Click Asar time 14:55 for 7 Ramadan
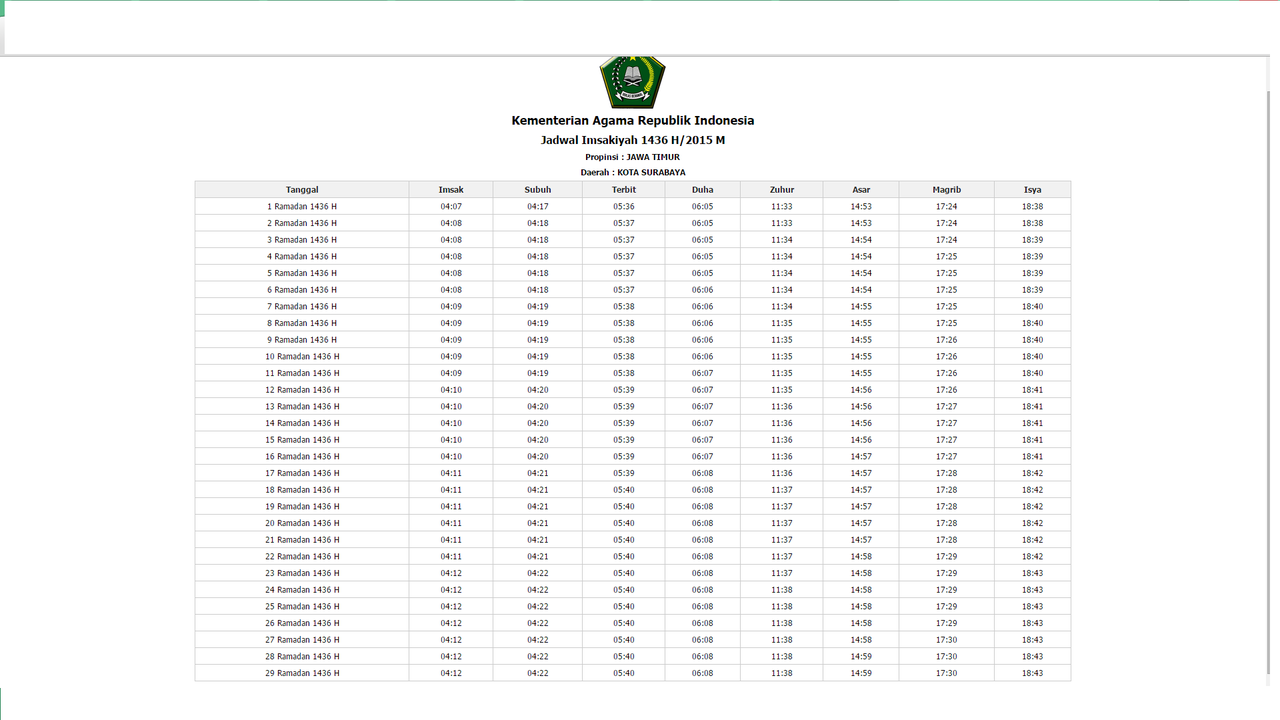The image size is (1280, 720). coord(861,307)
